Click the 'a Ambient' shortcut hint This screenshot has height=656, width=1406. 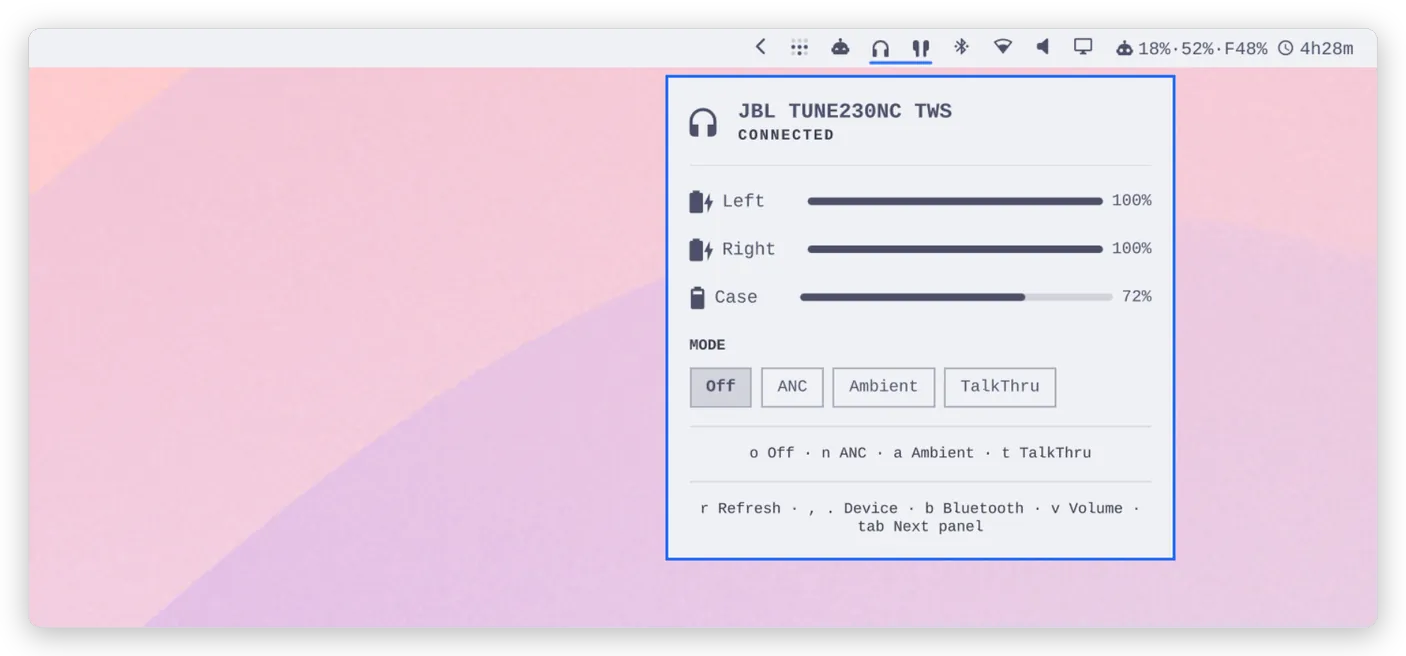click(934, 453)
